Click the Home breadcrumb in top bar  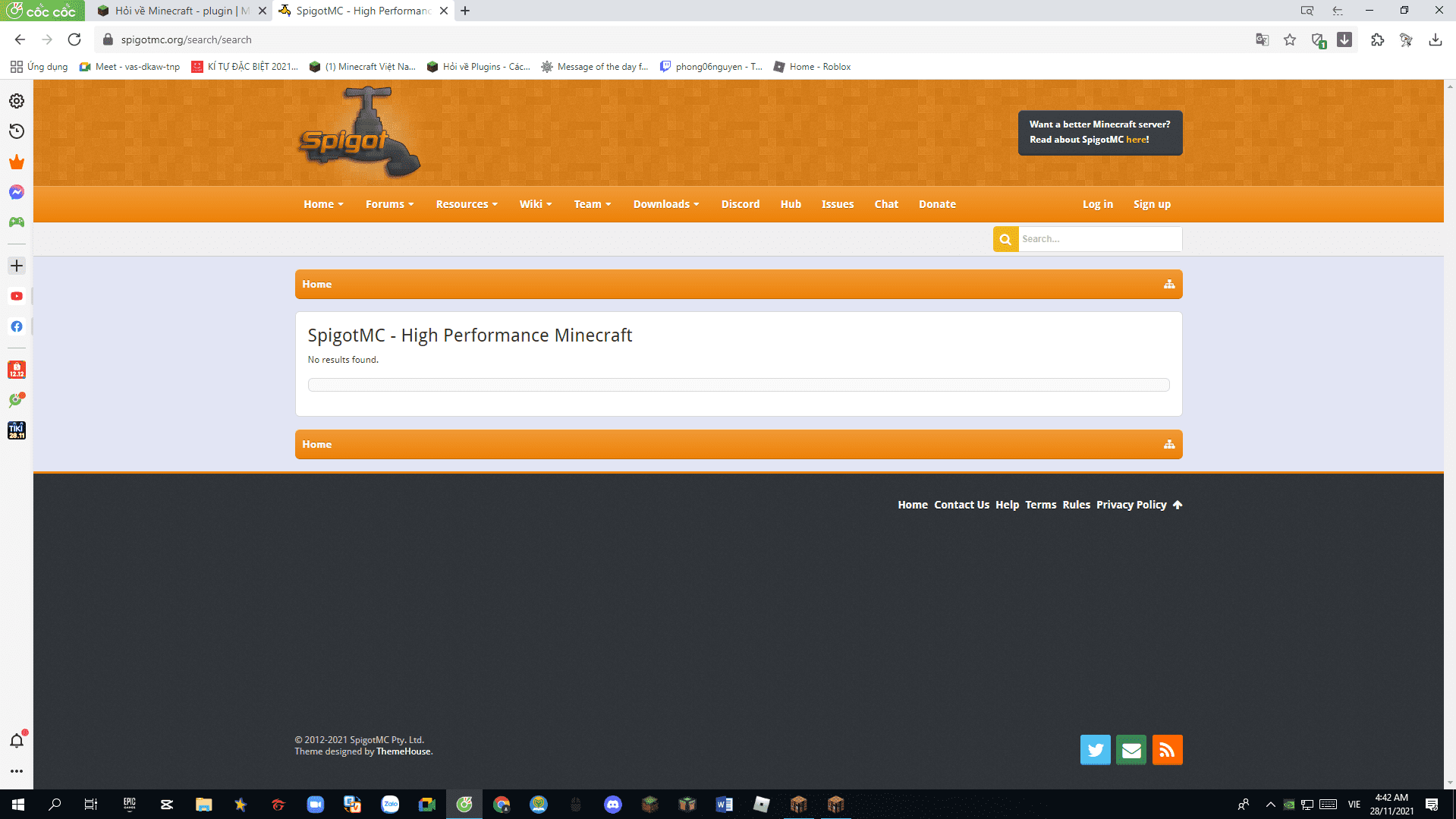(317, 284)
